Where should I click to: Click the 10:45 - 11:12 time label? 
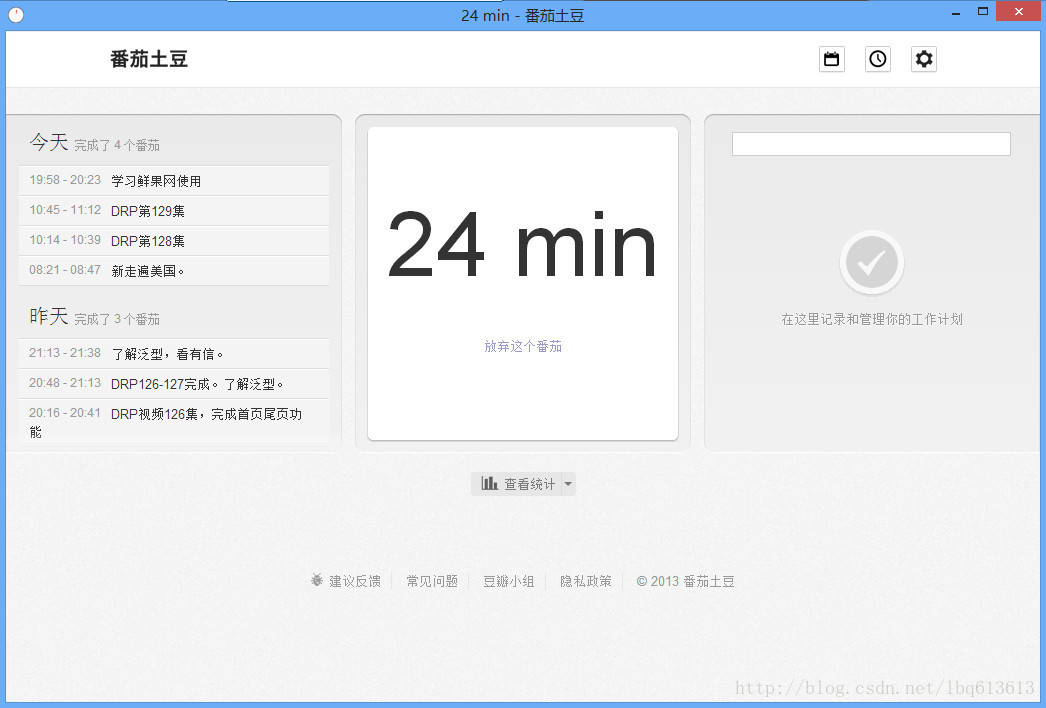pyautogui.click(x=65, y=210)
